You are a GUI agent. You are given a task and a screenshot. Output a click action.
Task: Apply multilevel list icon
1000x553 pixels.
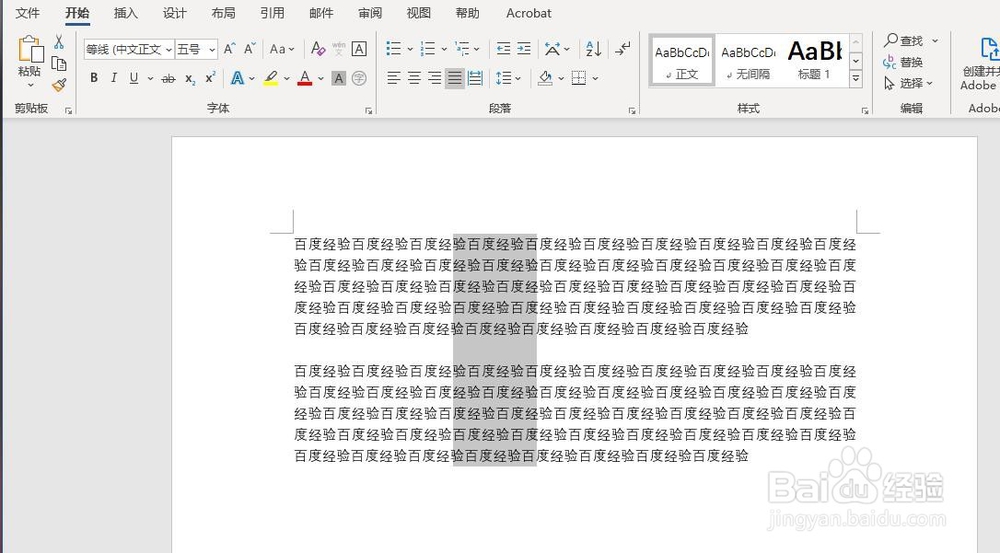click(462, 48)
